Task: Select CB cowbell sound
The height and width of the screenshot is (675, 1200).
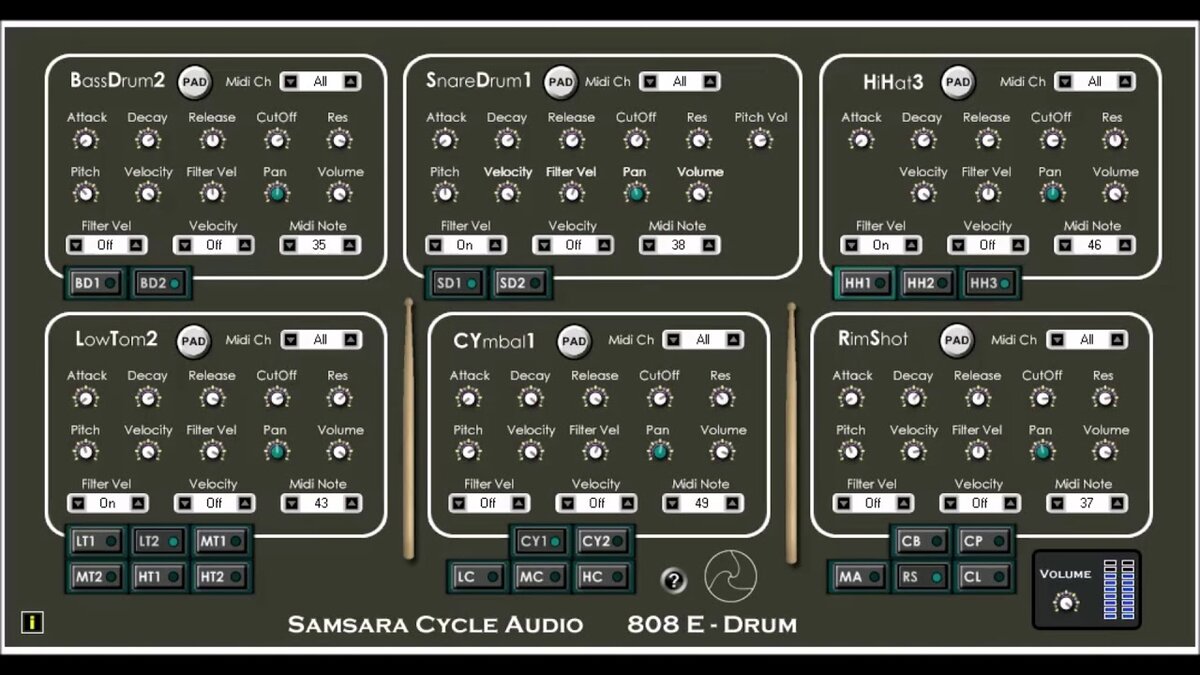Action: coord(922,541)
